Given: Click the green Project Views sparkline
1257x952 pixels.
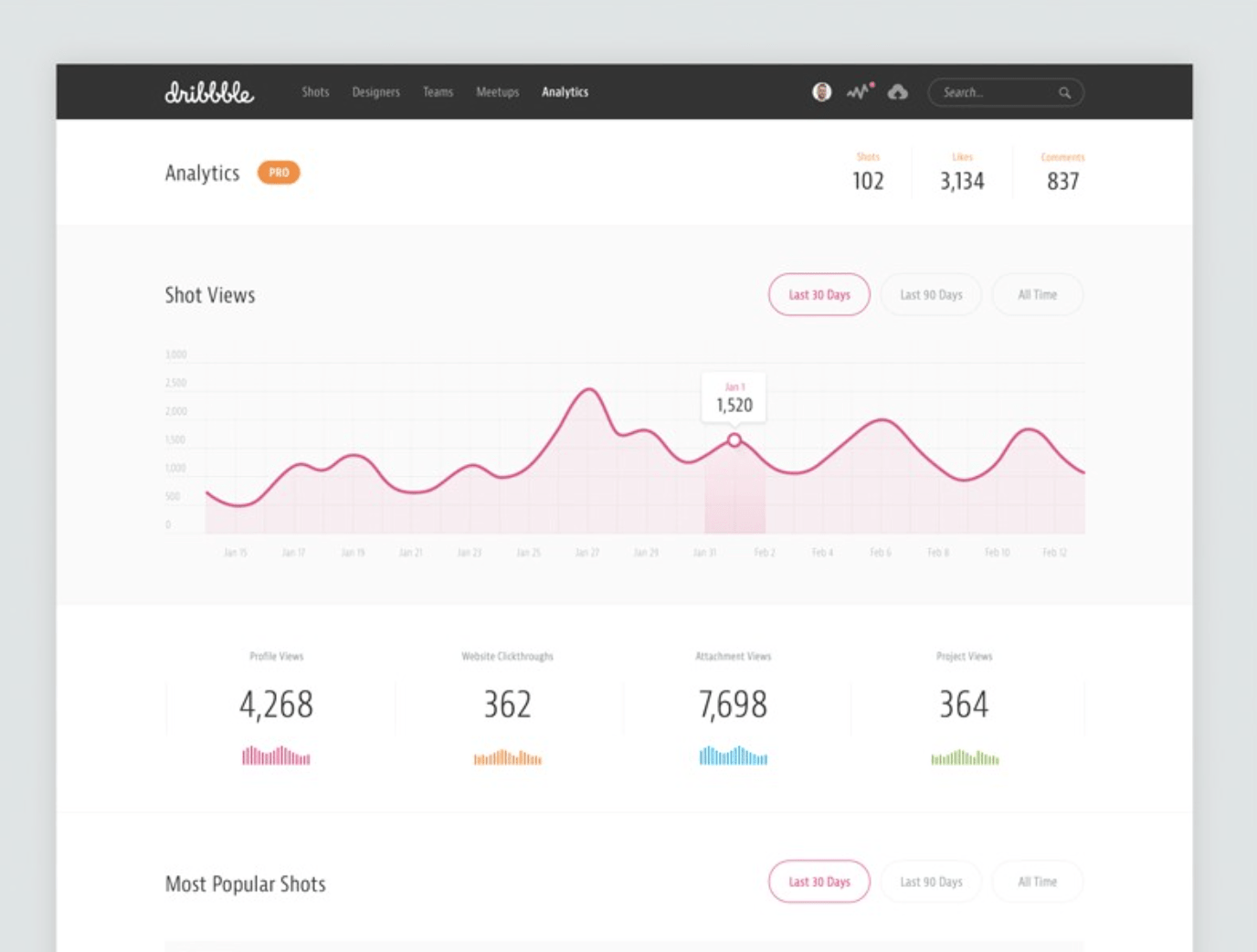Looking at the screenshot, I should point(965,757).
